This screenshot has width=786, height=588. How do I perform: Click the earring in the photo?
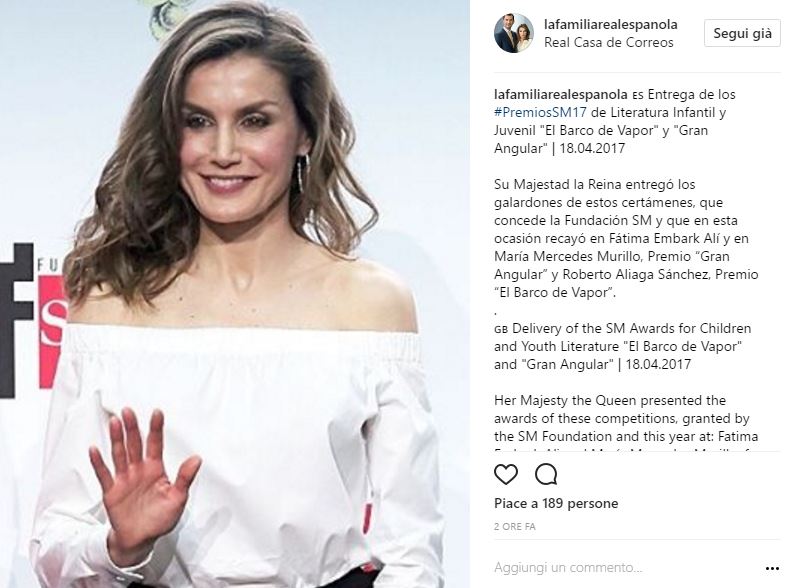coord(303,173)
